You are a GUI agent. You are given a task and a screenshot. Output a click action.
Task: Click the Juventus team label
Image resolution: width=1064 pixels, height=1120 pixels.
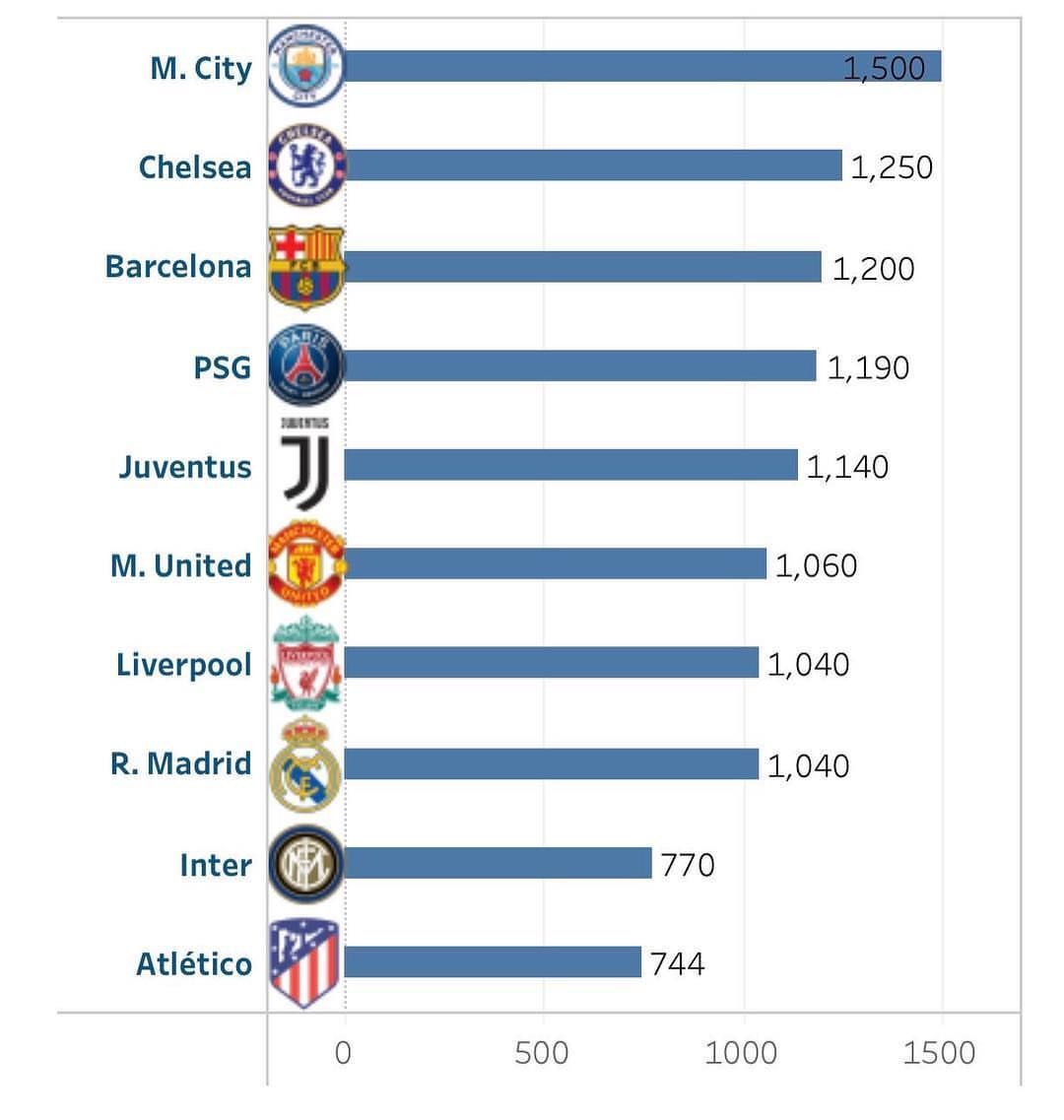click(185, 467)
